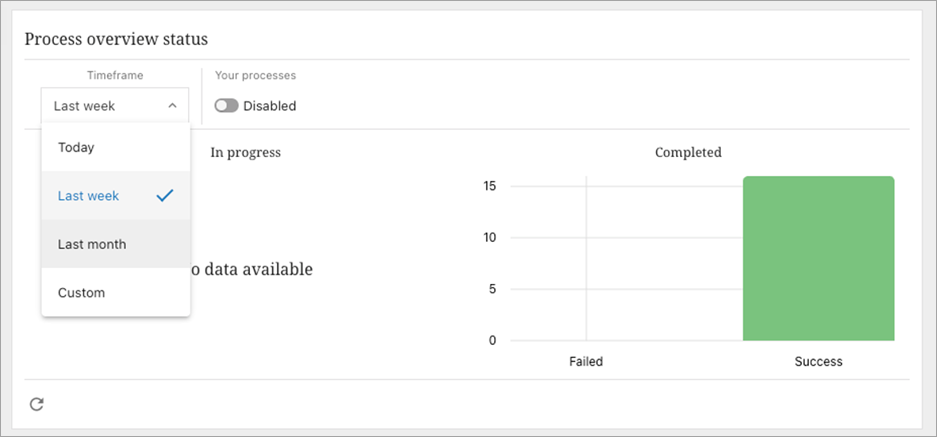The image size is (937, 437).
Task: Click the Process overview status heading
Action: tap(116, 39)
